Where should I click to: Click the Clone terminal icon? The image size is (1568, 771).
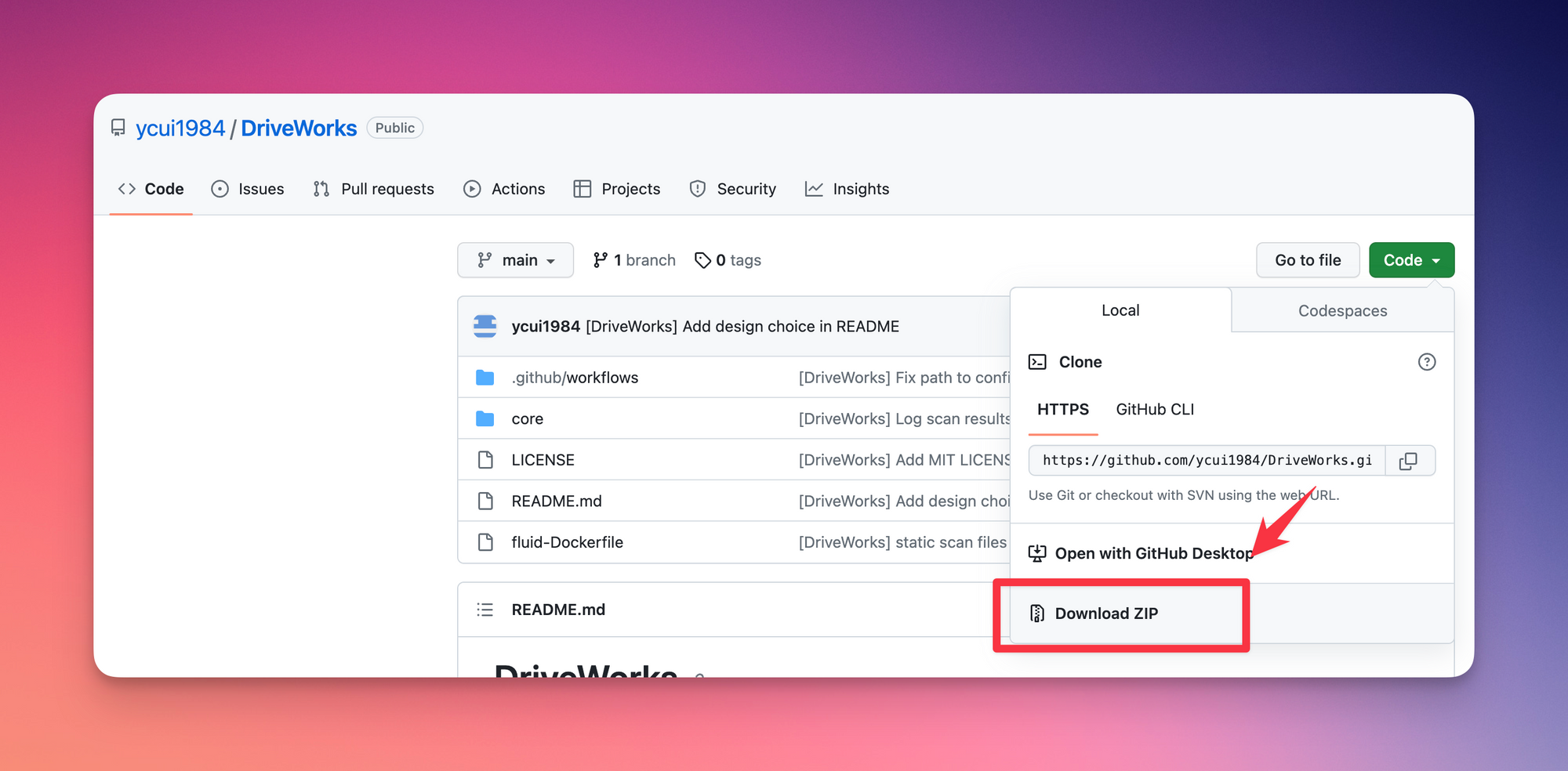(1037, 362)
